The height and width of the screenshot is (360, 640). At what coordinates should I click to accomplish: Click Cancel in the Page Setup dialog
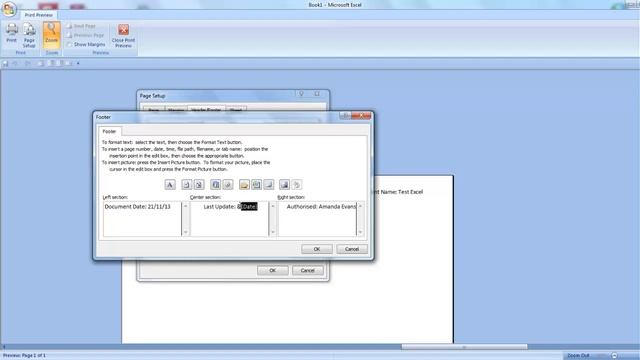pyautogui.click(x=308, y=270)
